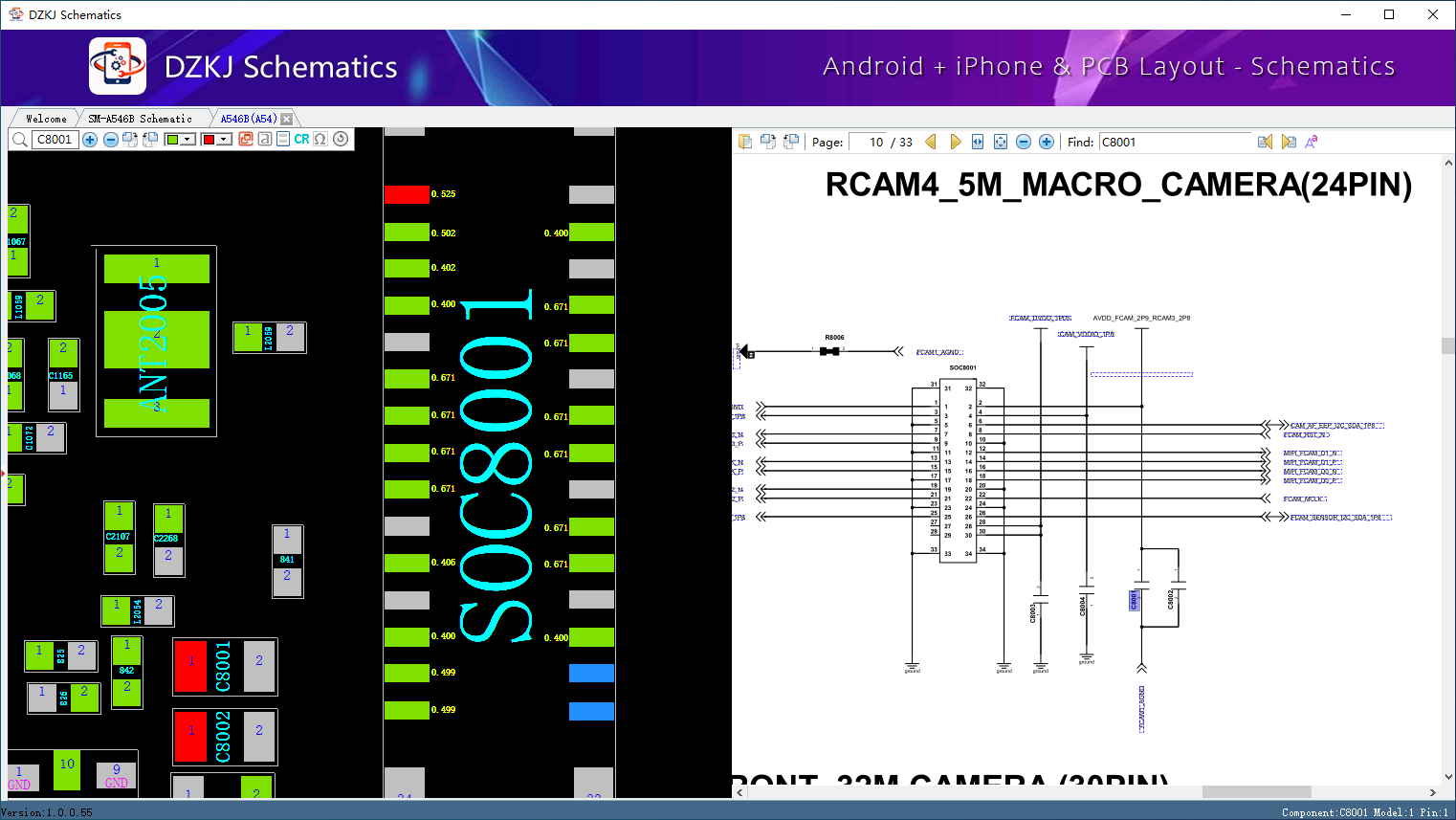Expand the thumbnail panel icon in PDF viewer

coord(745,141)
